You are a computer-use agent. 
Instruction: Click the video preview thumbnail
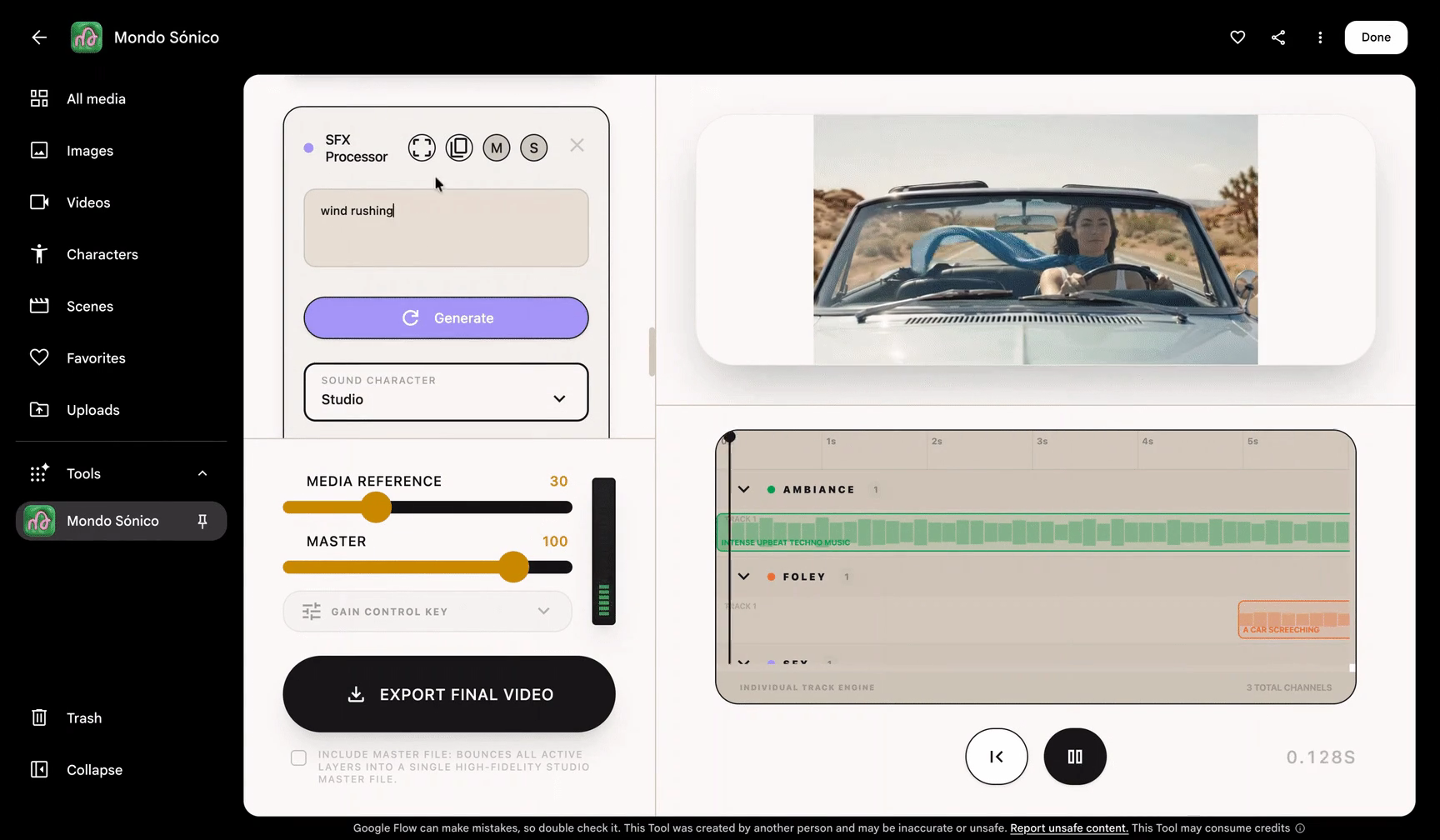point(1035,240)
